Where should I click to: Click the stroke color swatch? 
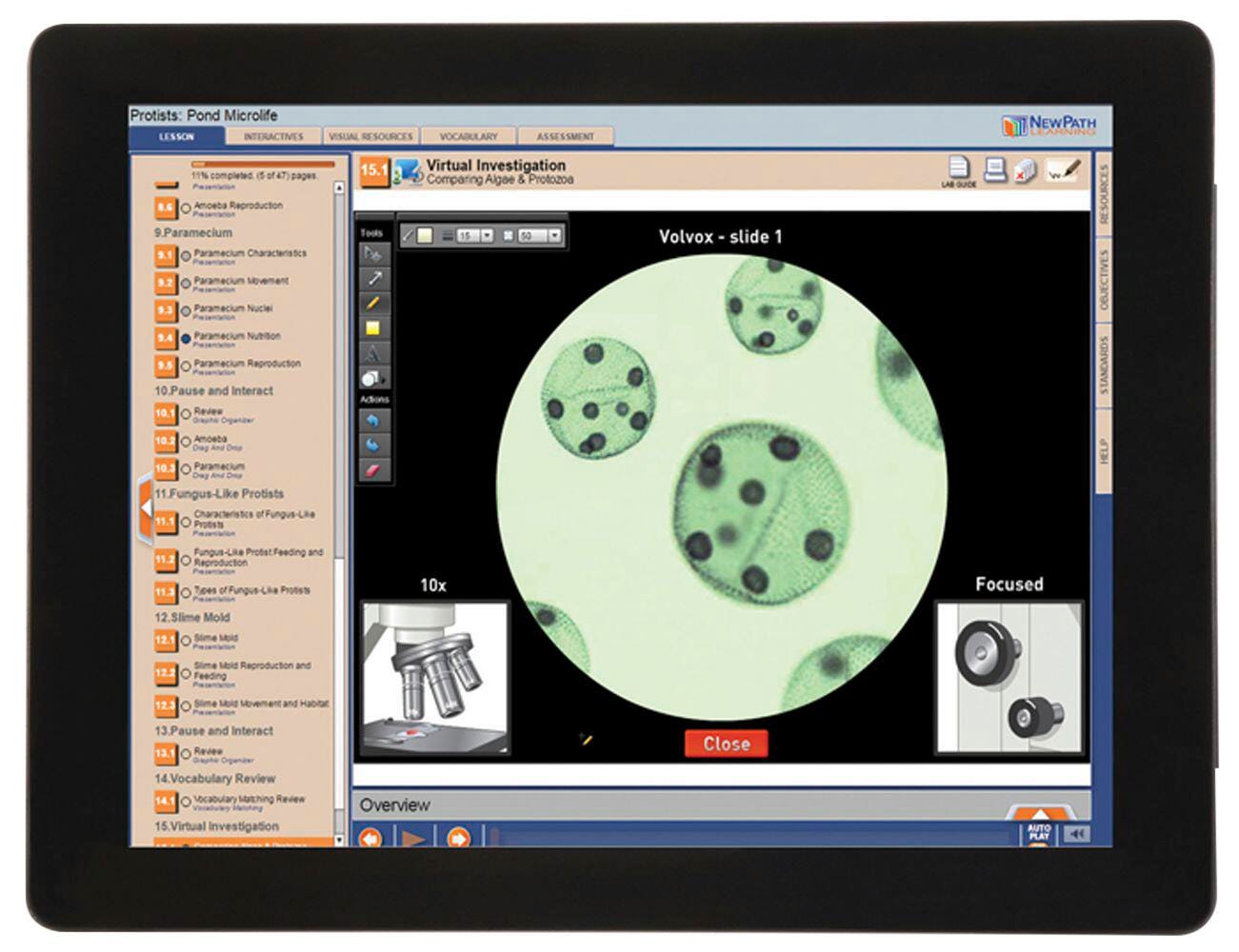pyautogui.click(x=425, y=235)
